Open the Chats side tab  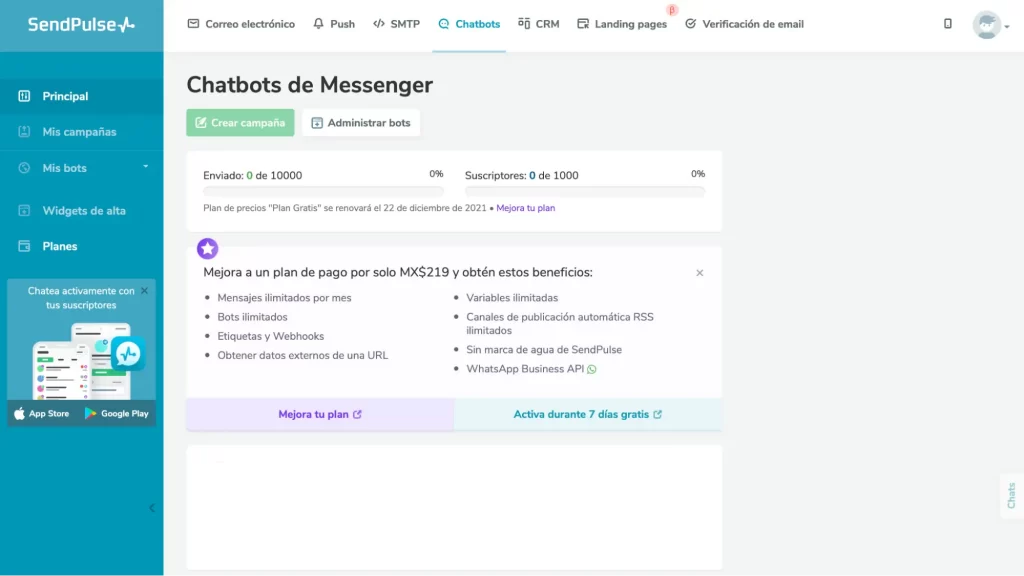(x=1012, y=496)
